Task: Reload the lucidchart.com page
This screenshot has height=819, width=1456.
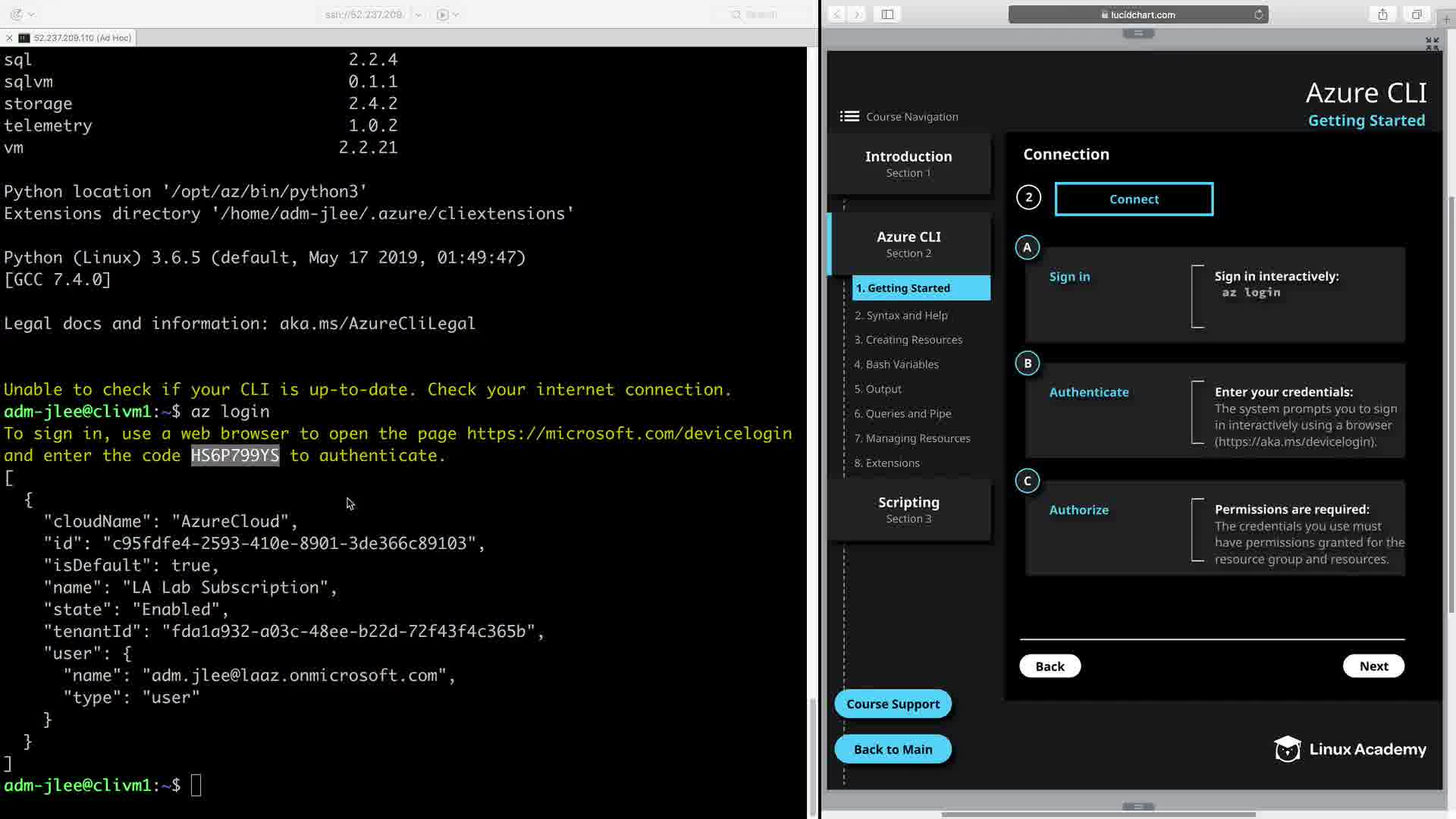Action: click(1259, 14)
